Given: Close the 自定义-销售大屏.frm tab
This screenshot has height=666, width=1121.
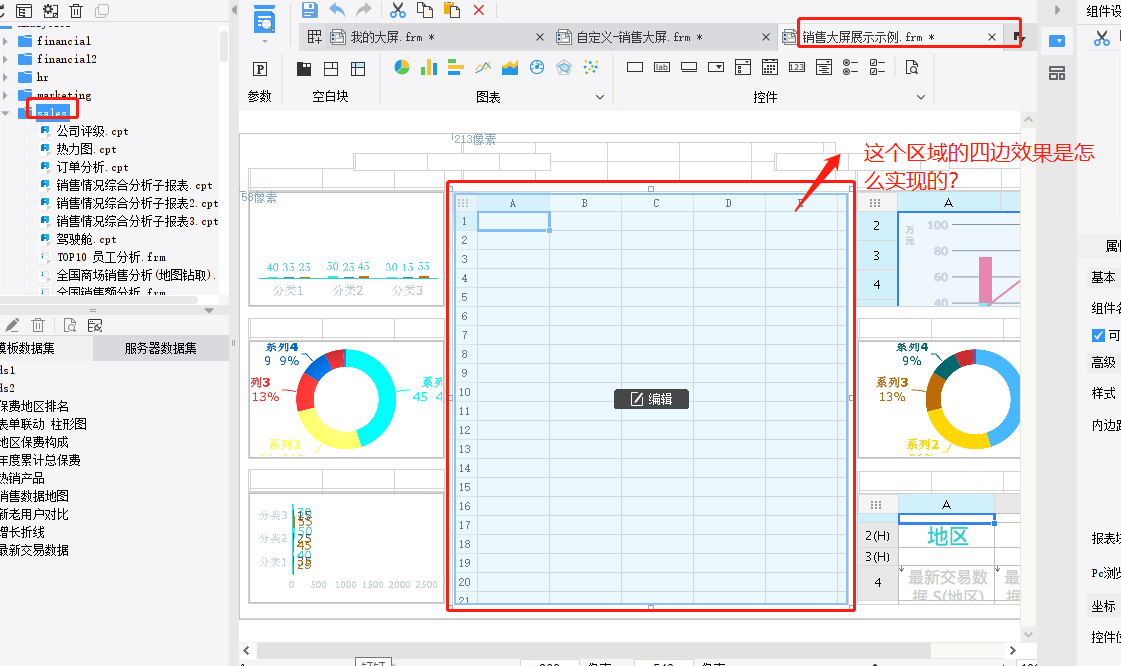Looking at the screenshot, I should point(766,37).
